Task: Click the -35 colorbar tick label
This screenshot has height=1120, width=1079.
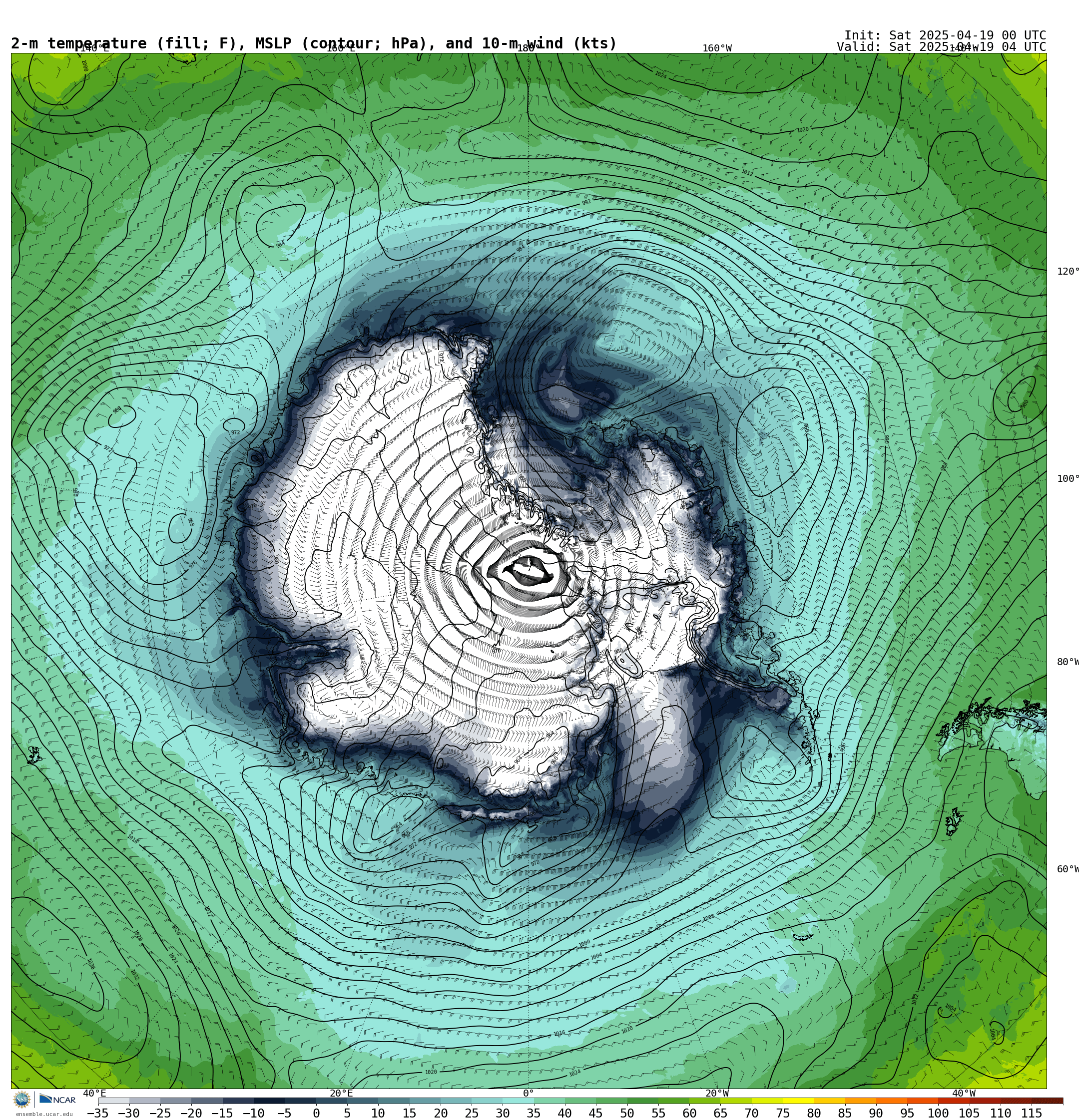Action: point(98,1113)
